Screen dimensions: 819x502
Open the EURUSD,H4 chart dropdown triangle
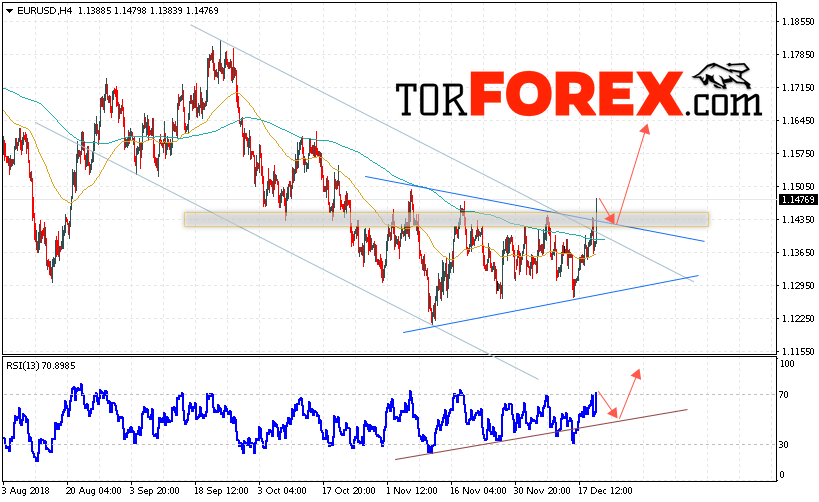9,10
